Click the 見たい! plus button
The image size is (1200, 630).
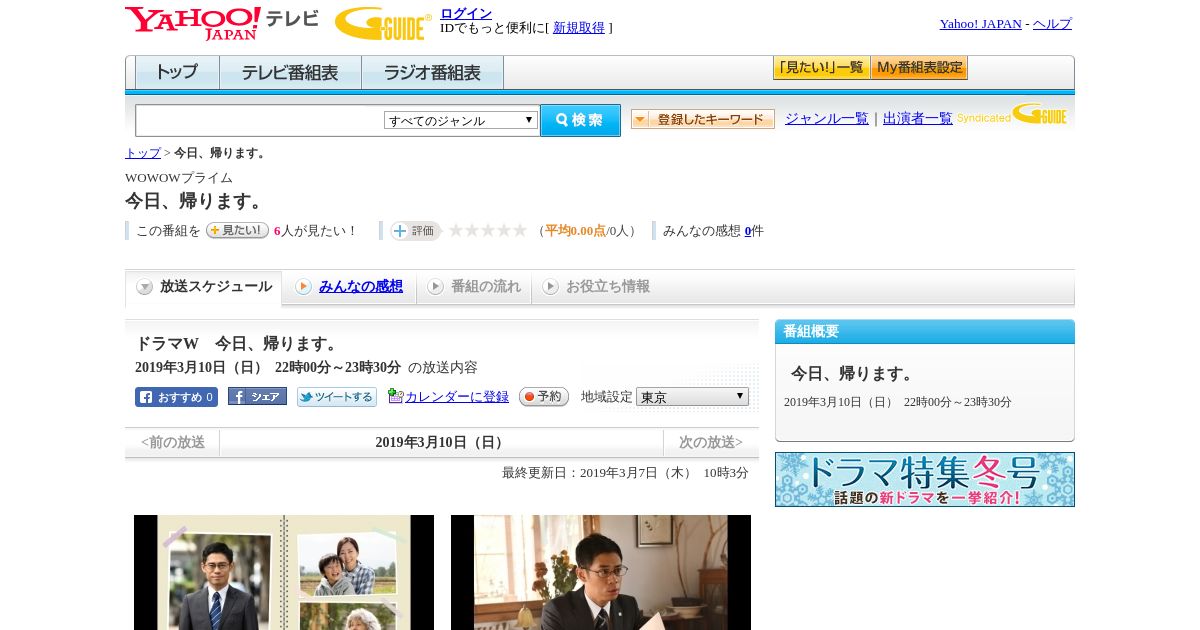[237, 230]
